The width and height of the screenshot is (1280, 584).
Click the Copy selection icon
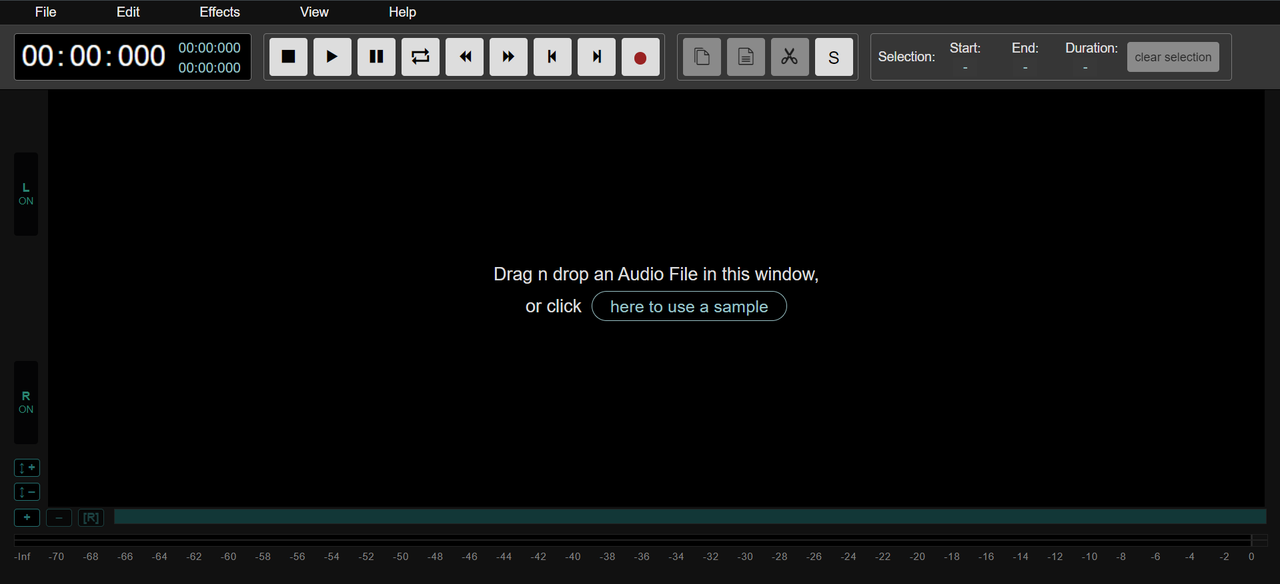click(x=702, y=57)
